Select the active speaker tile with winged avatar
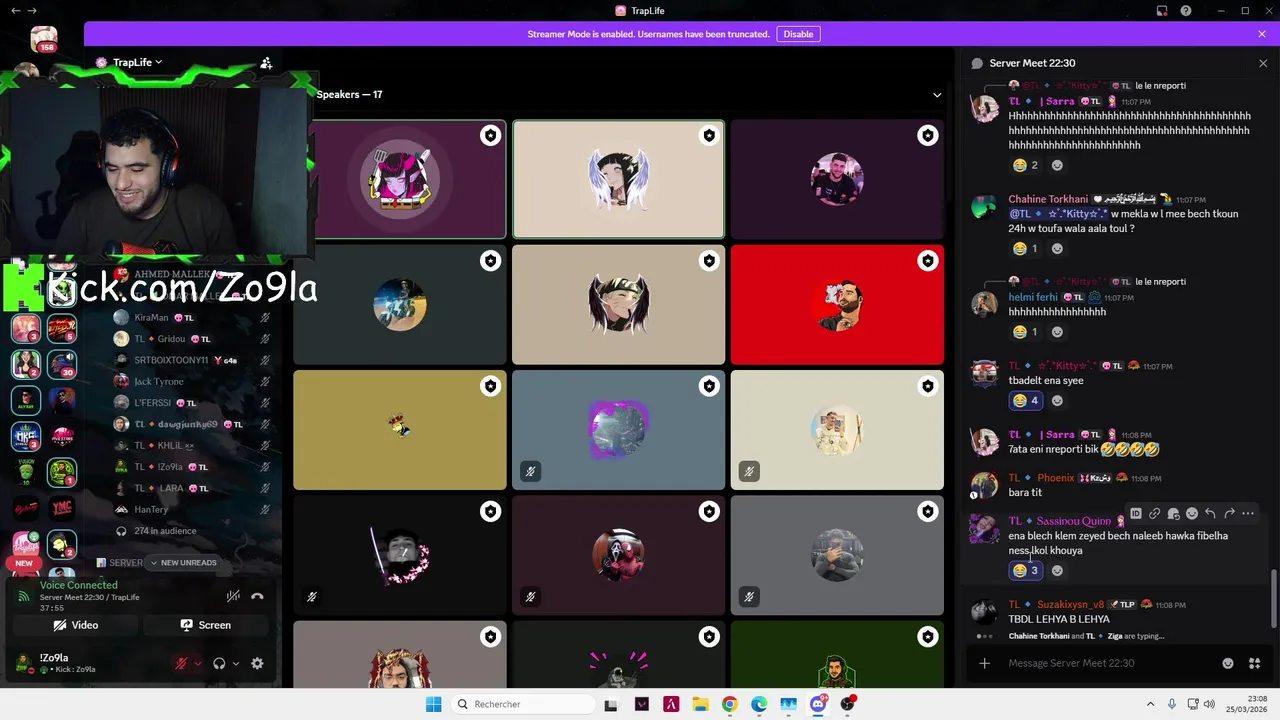Image resolution: width=1280 pixels, height=720 pixels. 618,180
